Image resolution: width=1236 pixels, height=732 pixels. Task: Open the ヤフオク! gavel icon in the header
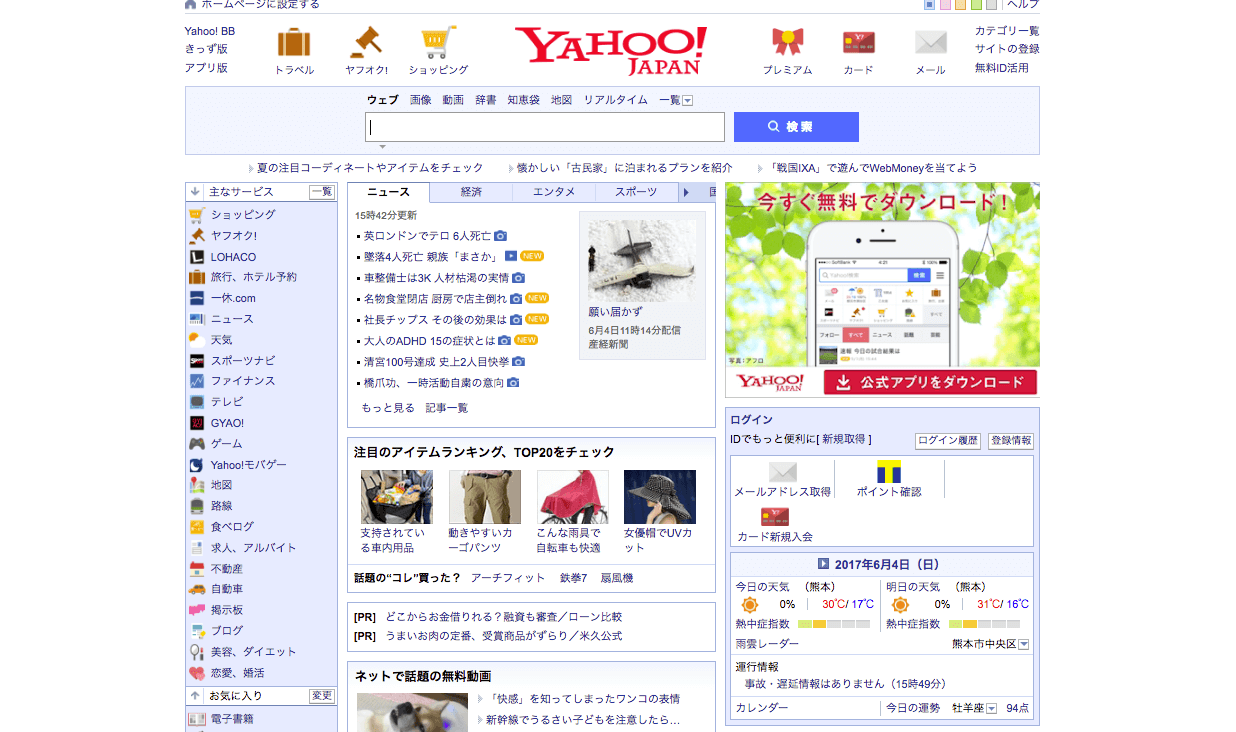tap(366, 43)
